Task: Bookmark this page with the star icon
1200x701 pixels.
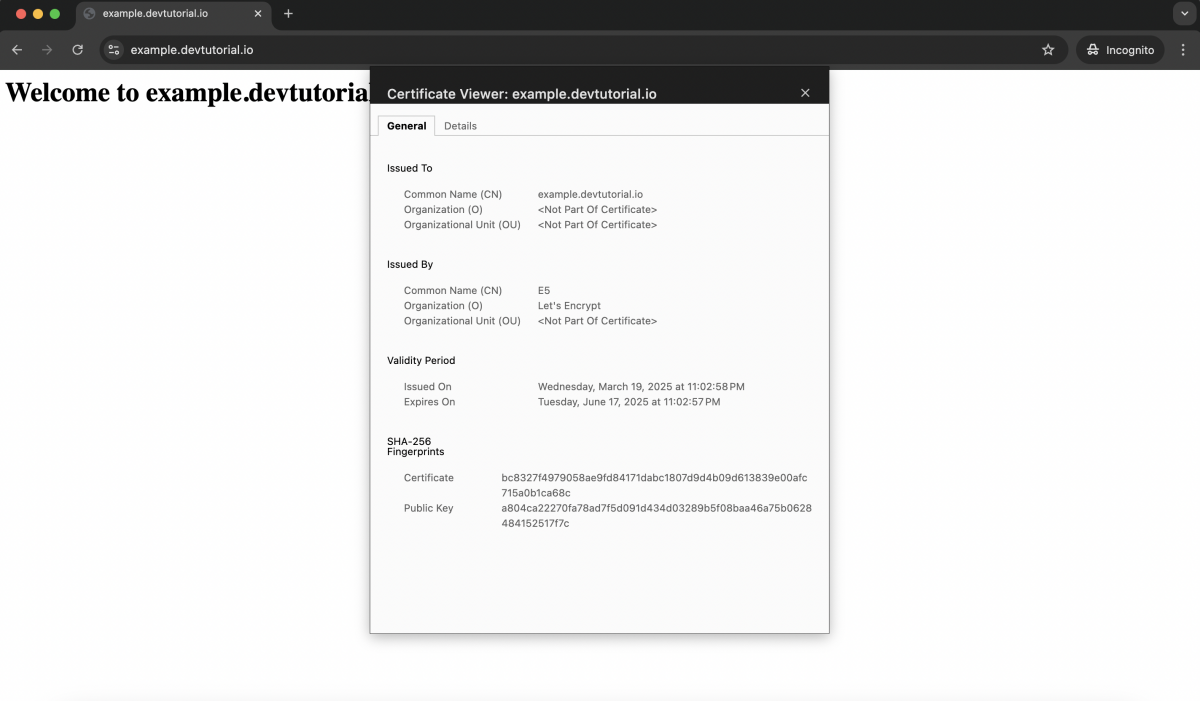Action: tap(1048, 50)
